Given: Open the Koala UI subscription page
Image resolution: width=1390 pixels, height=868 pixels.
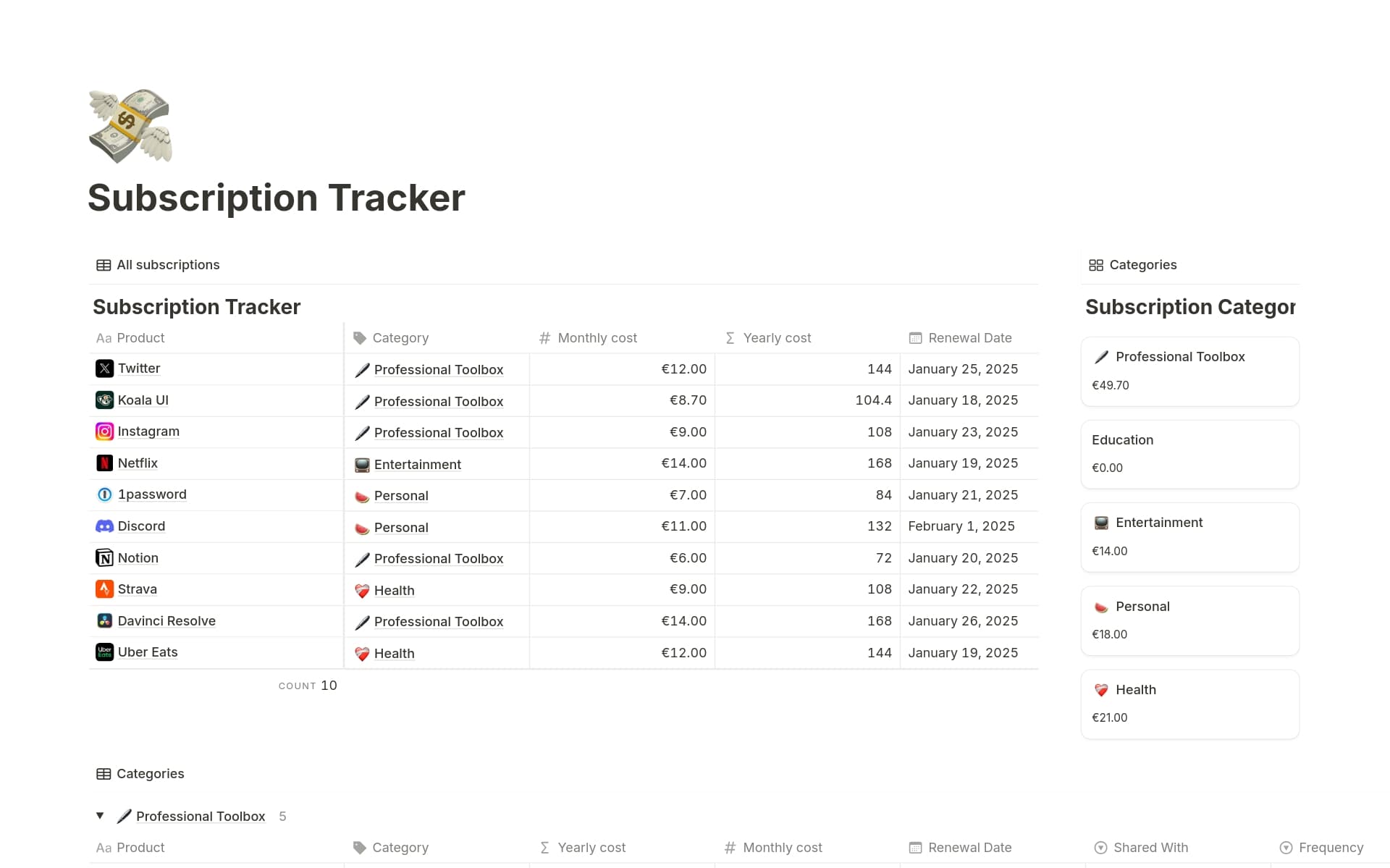Looking at the screenshot, I should (143, 400).
